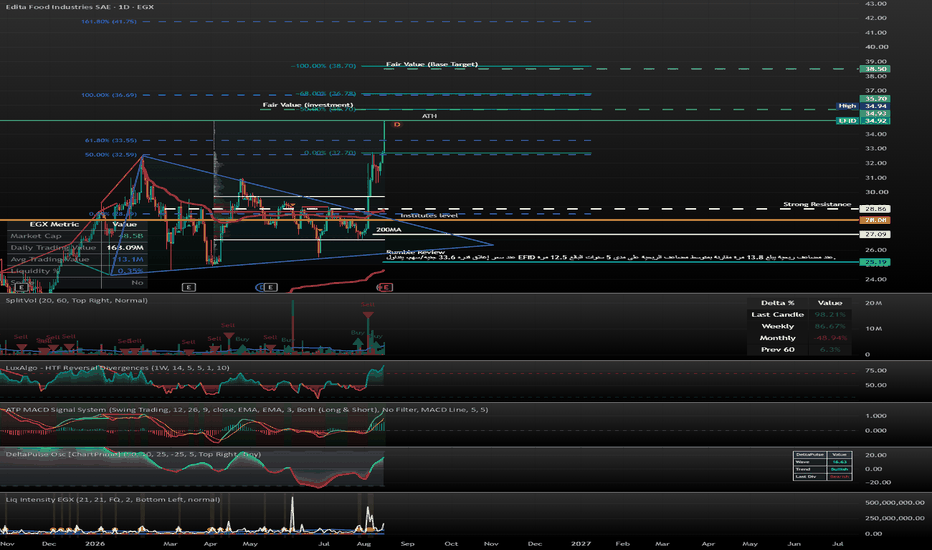Select the Liq Intensity EGX indicator legend

tap(113, 499)
